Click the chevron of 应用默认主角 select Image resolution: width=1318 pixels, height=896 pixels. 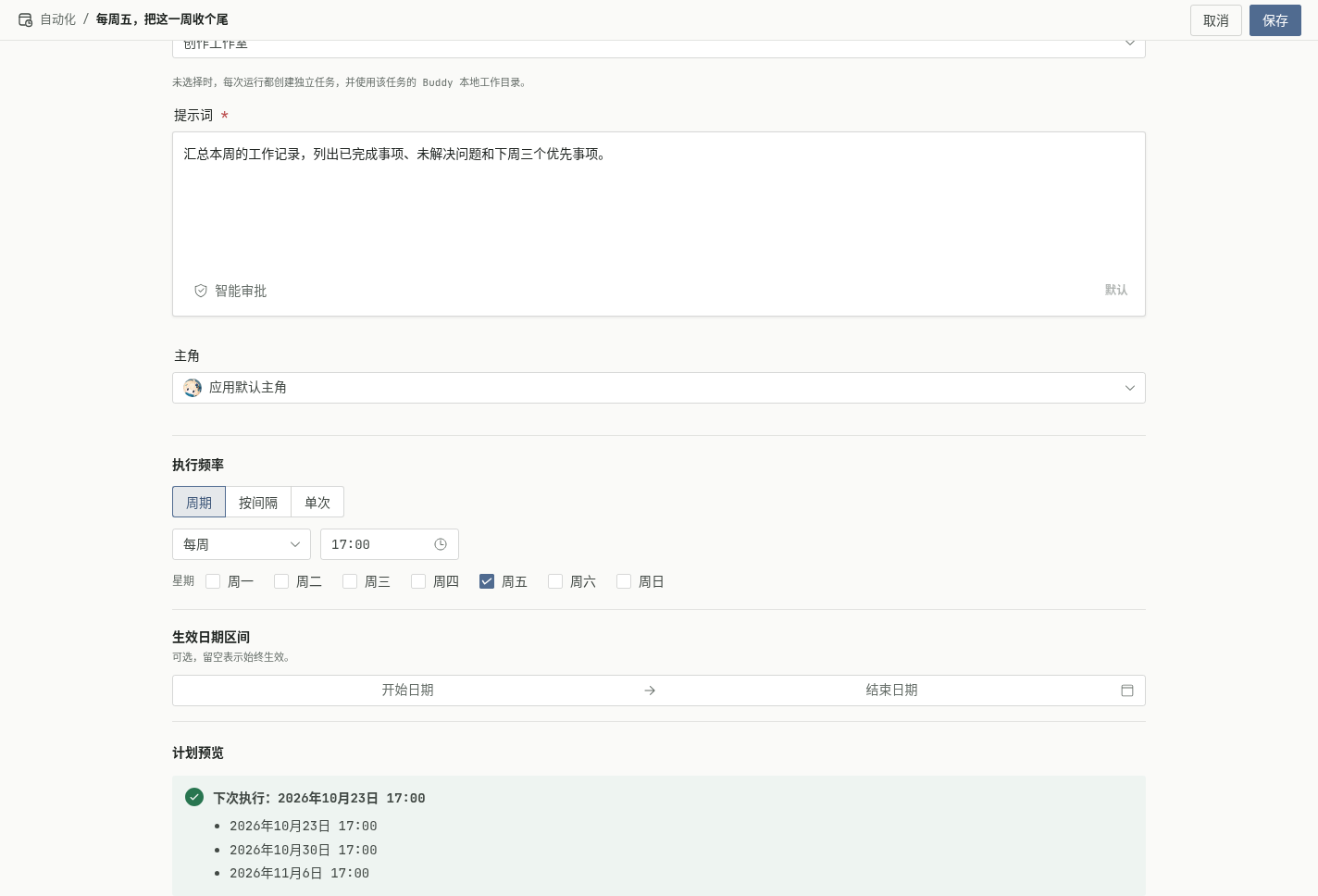point(1129,388)
